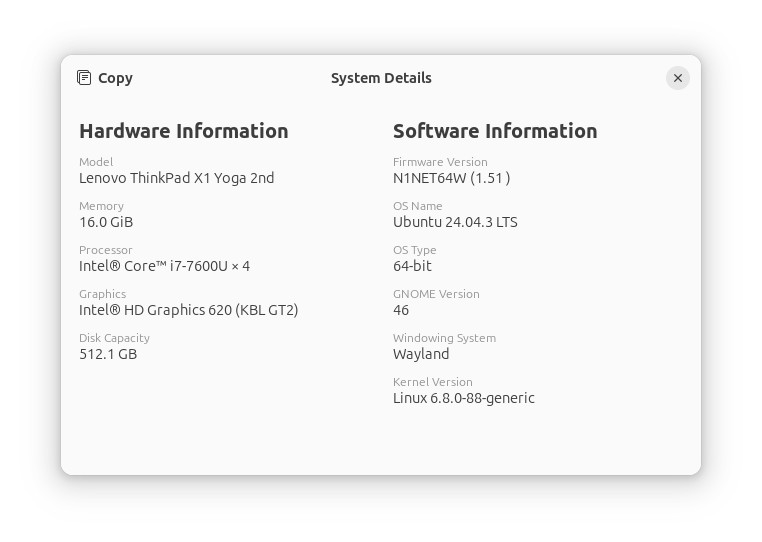Select the 'Ubuntu 24.04.3 LTS' value
The width and height of the screenshot is (762, 542).
coord(455,222)
